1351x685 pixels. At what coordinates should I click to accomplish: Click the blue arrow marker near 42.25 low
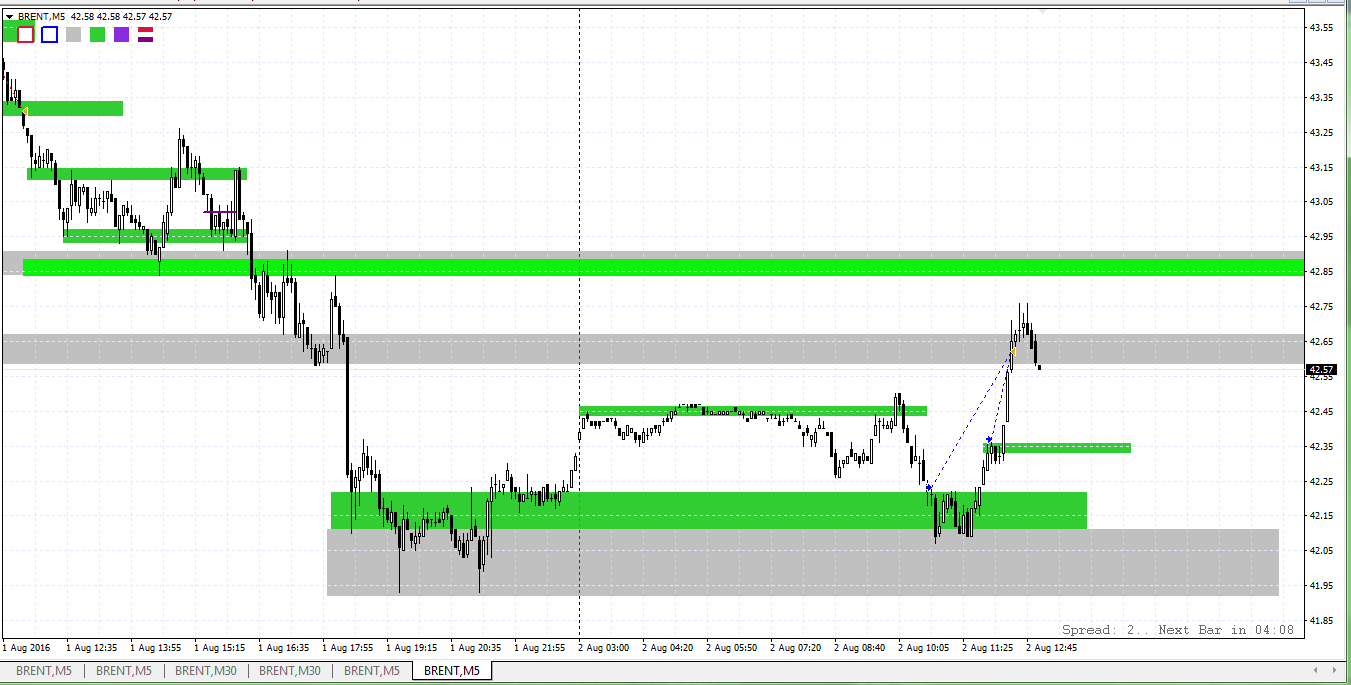pos(929,487)
